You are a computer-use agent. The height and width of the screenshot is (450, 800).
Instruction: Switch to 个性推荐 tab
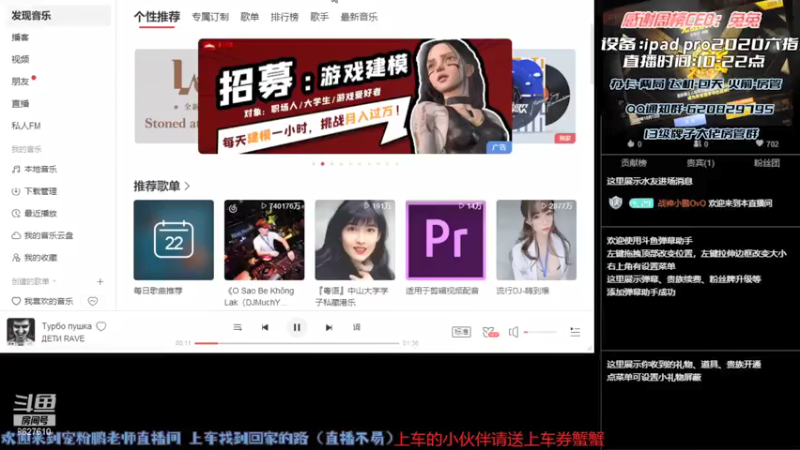[157, 17]
